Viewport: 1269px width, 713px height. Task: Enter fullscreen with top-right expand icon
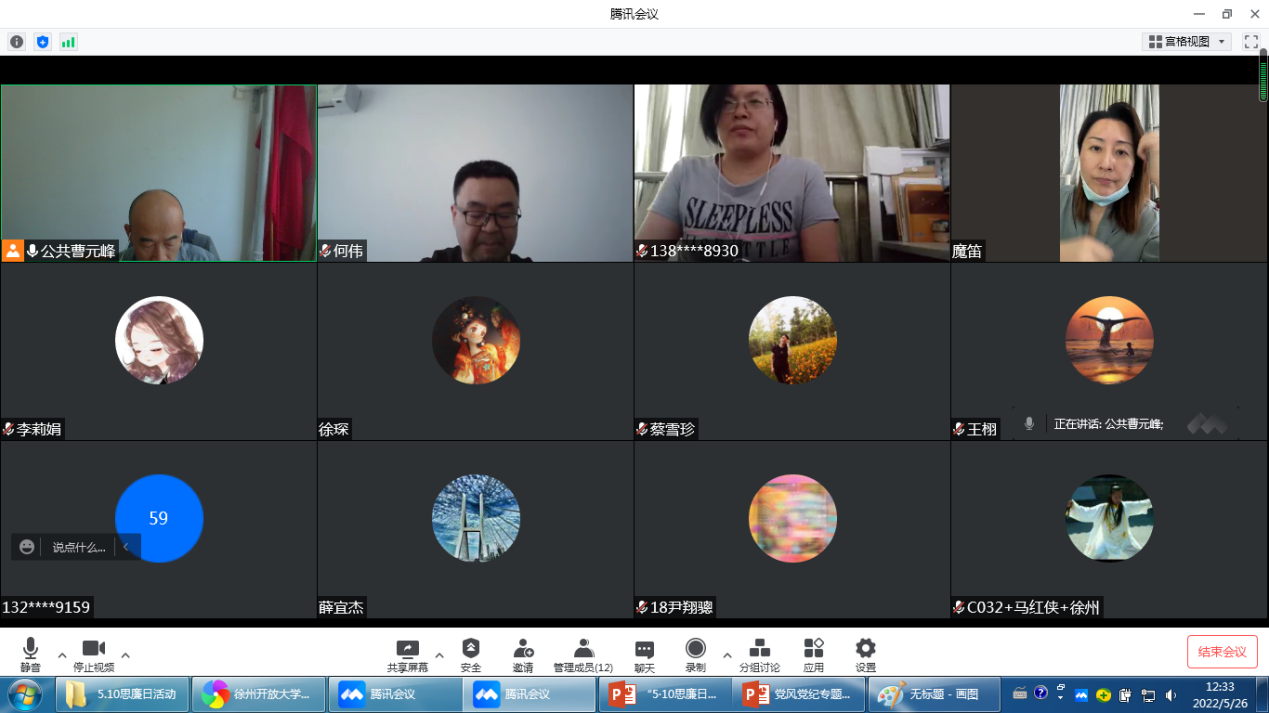point(1250,41)
